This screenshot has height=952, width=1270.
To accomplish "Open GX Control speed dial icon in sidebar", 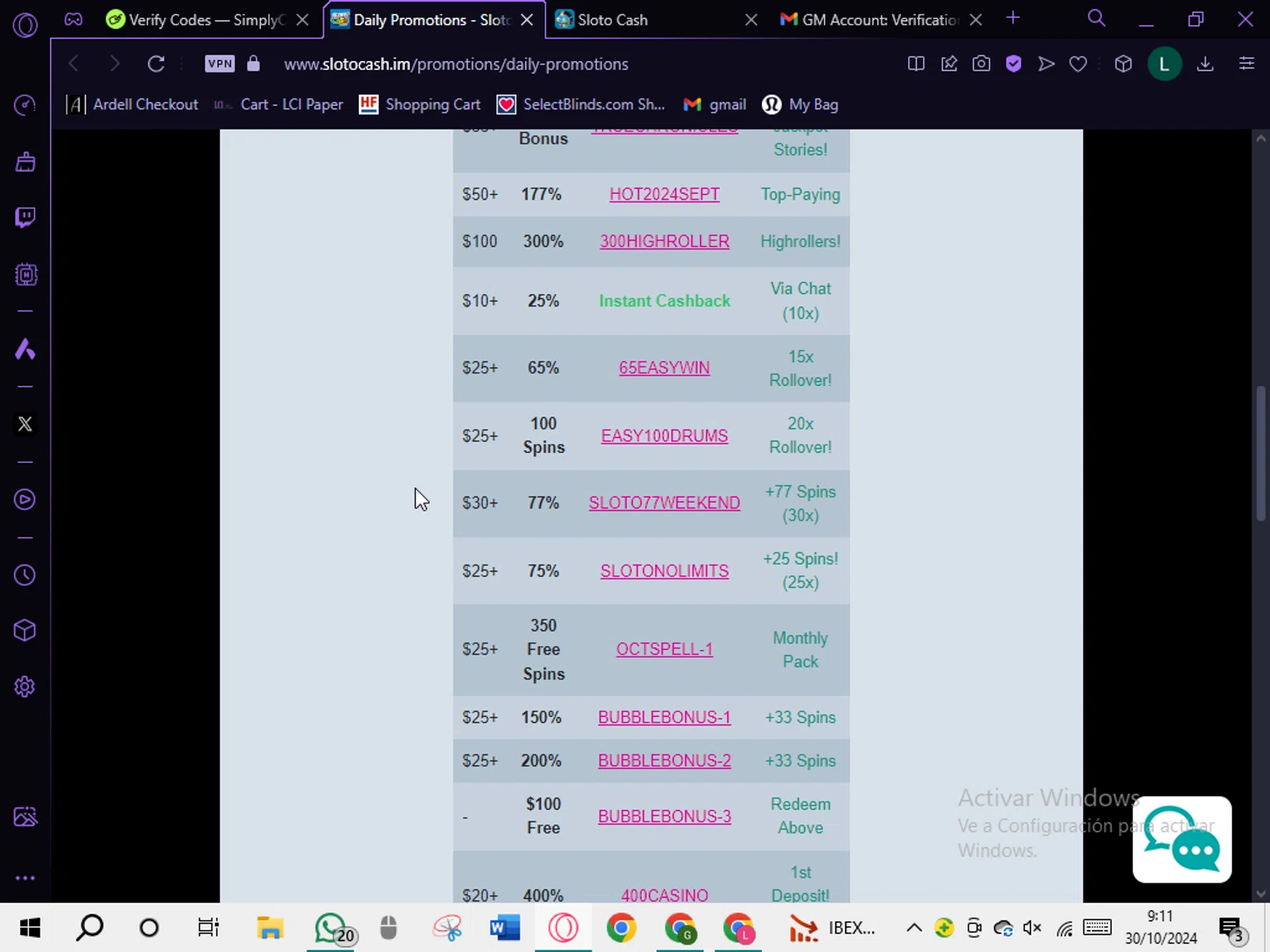I will point(25,105).
